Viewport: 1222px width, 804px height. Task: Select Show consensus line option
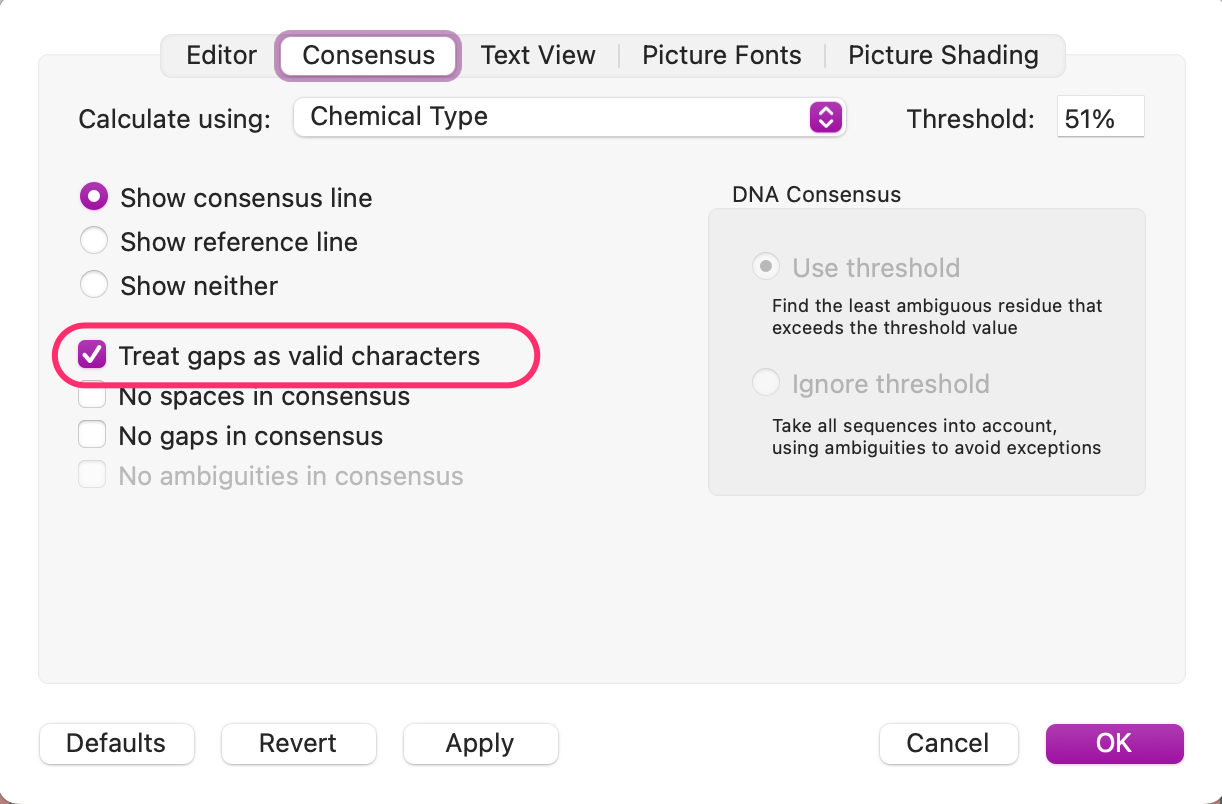pos(93,196)
